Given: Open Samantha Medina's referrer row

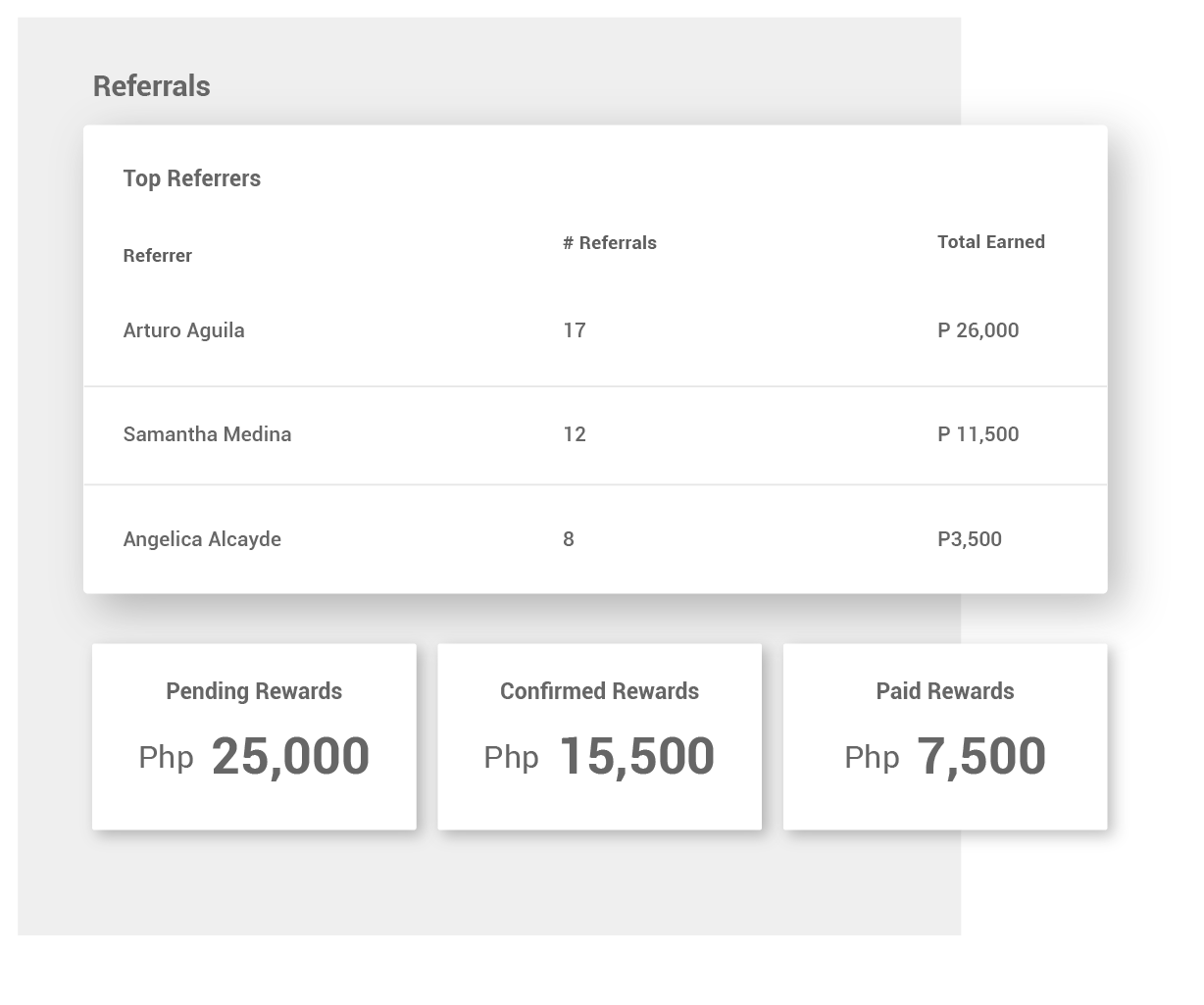Looking at the screenshot, I should [595, 435].
